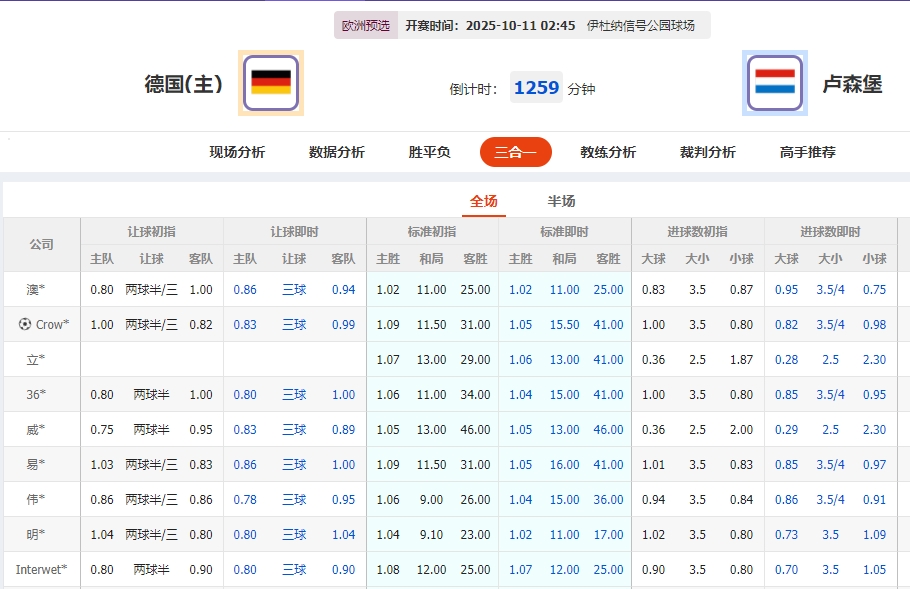Open the 高手推荐 section
Viewport: 910px width, 589px height.
(x=806, y=152)
